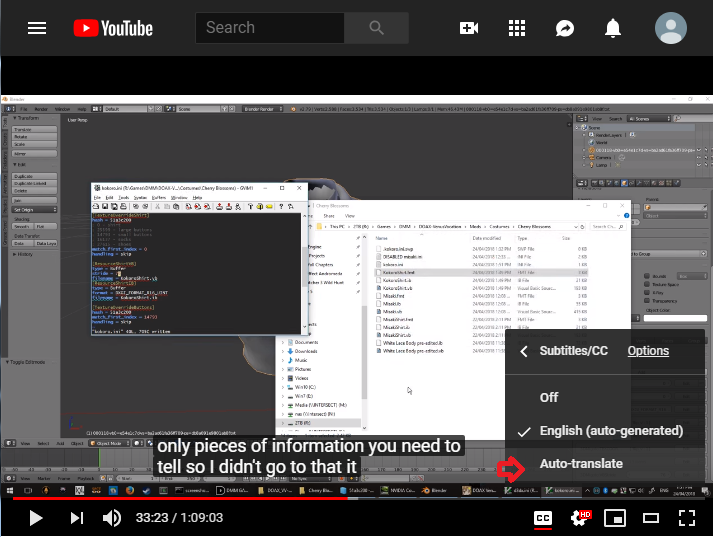This screenshot has height=537, width=713.
Task: Click the Rotate button in the Blender panel
Action: 35,137
